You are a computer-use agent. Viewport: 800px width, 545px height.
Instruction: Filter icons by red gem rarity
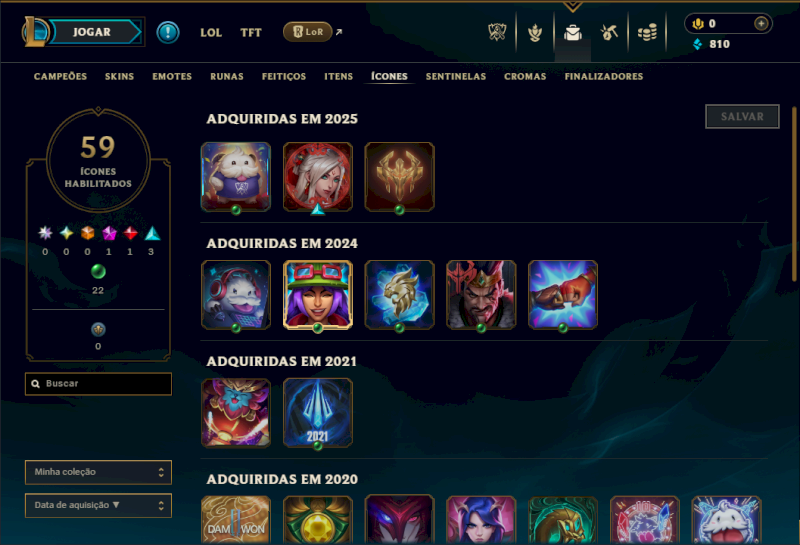(x=131, y=233)
